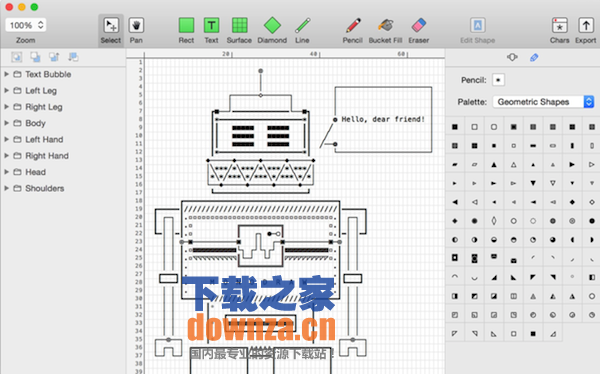Select the Head layer label
Screen dimensions: 600x374
35,172
